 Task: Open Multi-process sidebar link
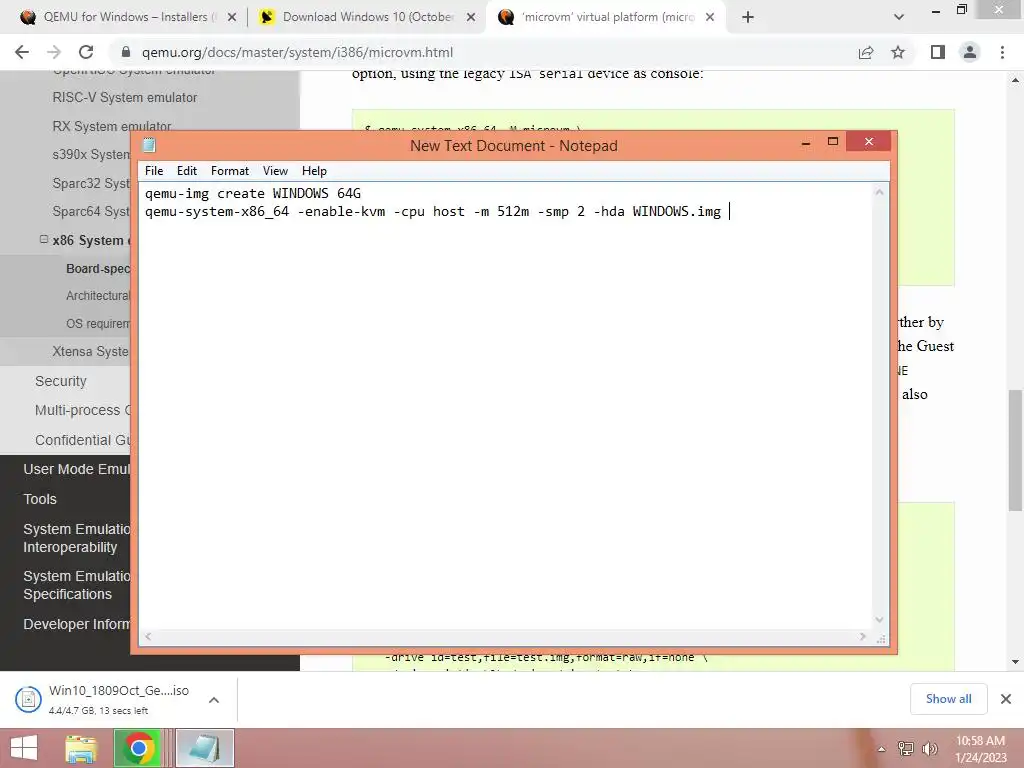click(x=82, y=410)
